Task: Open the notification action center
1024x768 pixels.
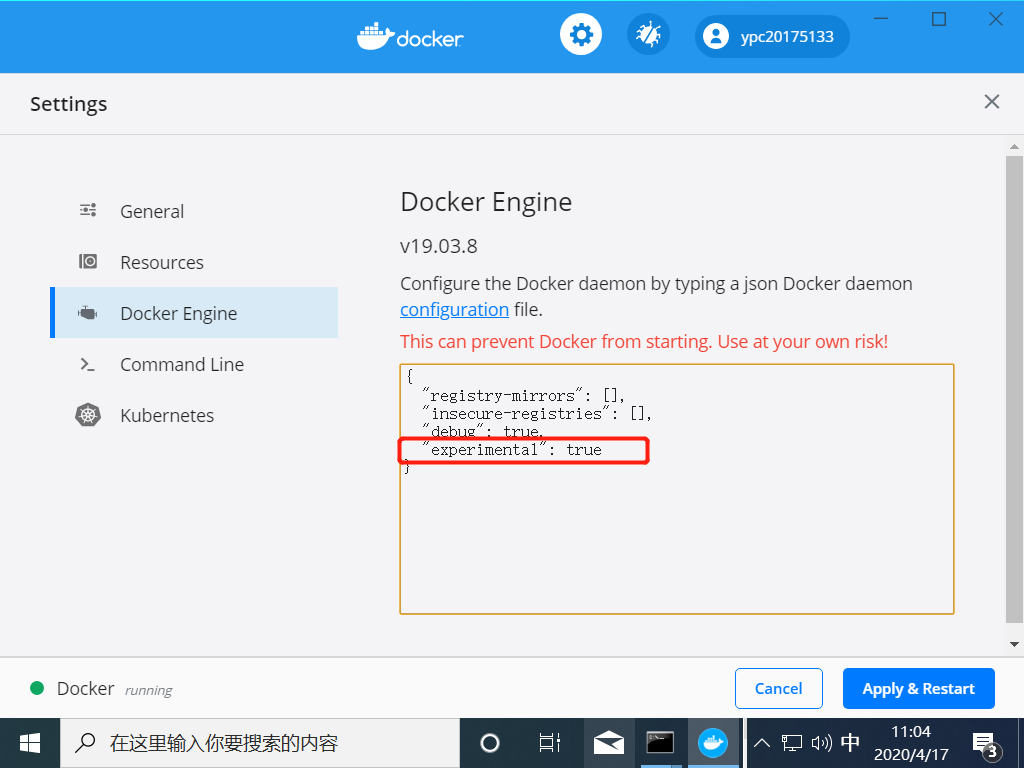Action: 986,744
